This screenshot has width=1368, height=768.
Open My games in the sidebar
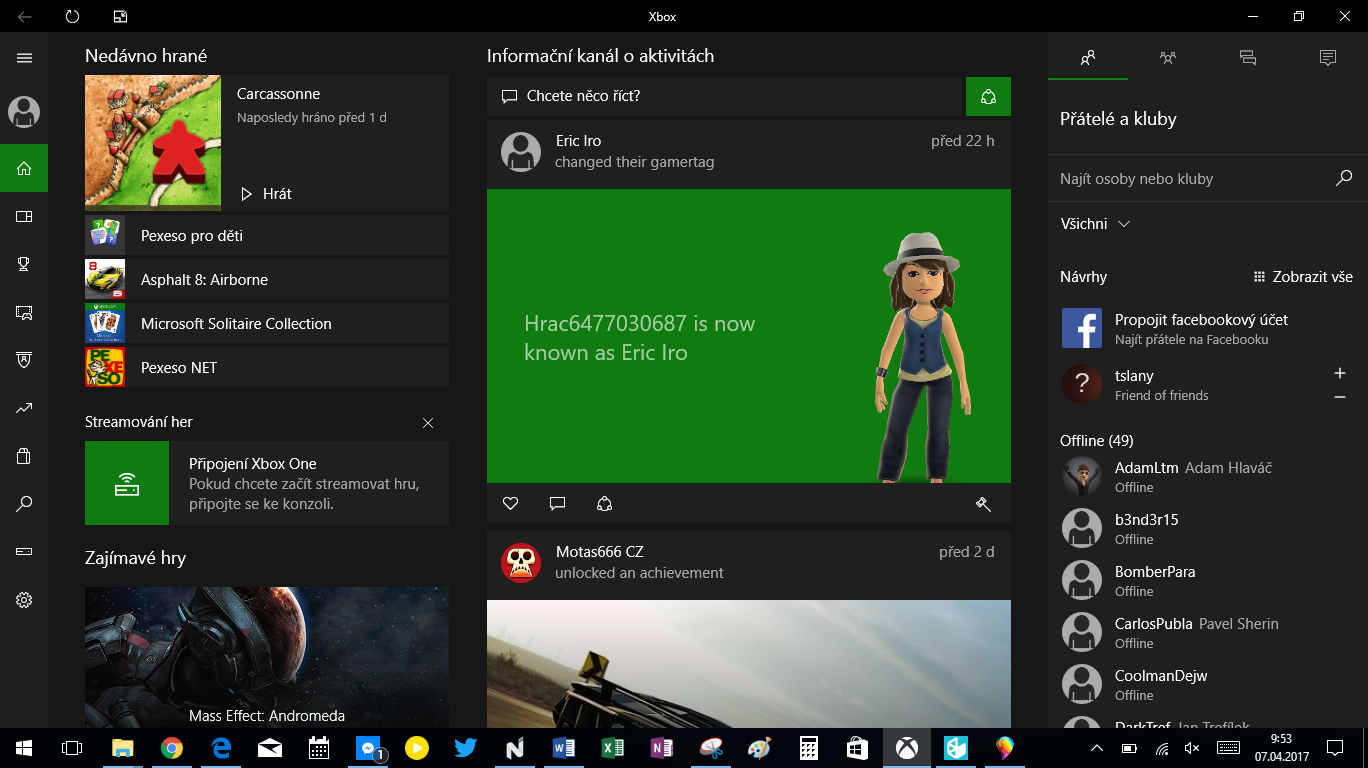click(24, 216)
